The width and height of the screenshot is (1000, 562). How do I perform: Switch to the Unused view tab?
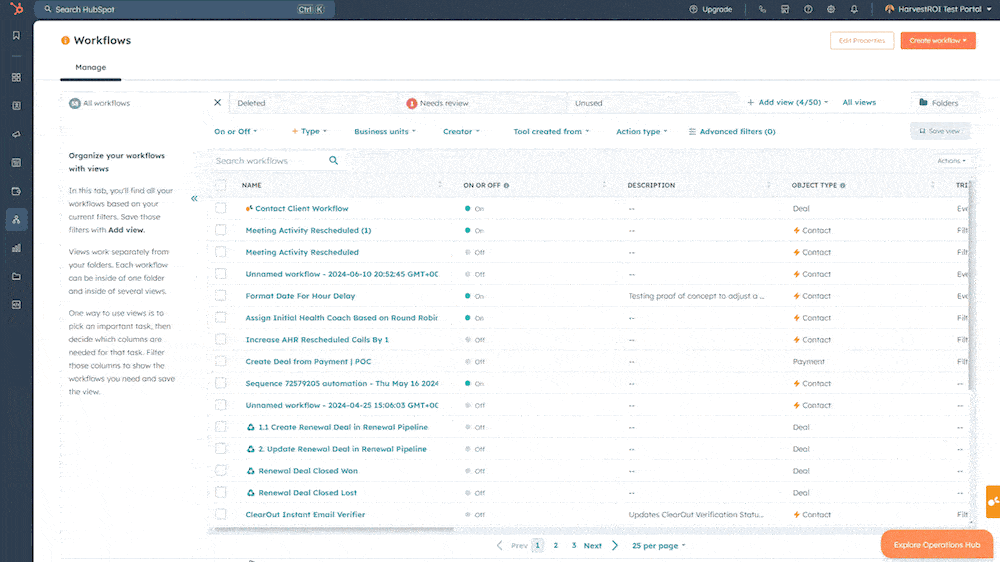[x=588, y=103]
